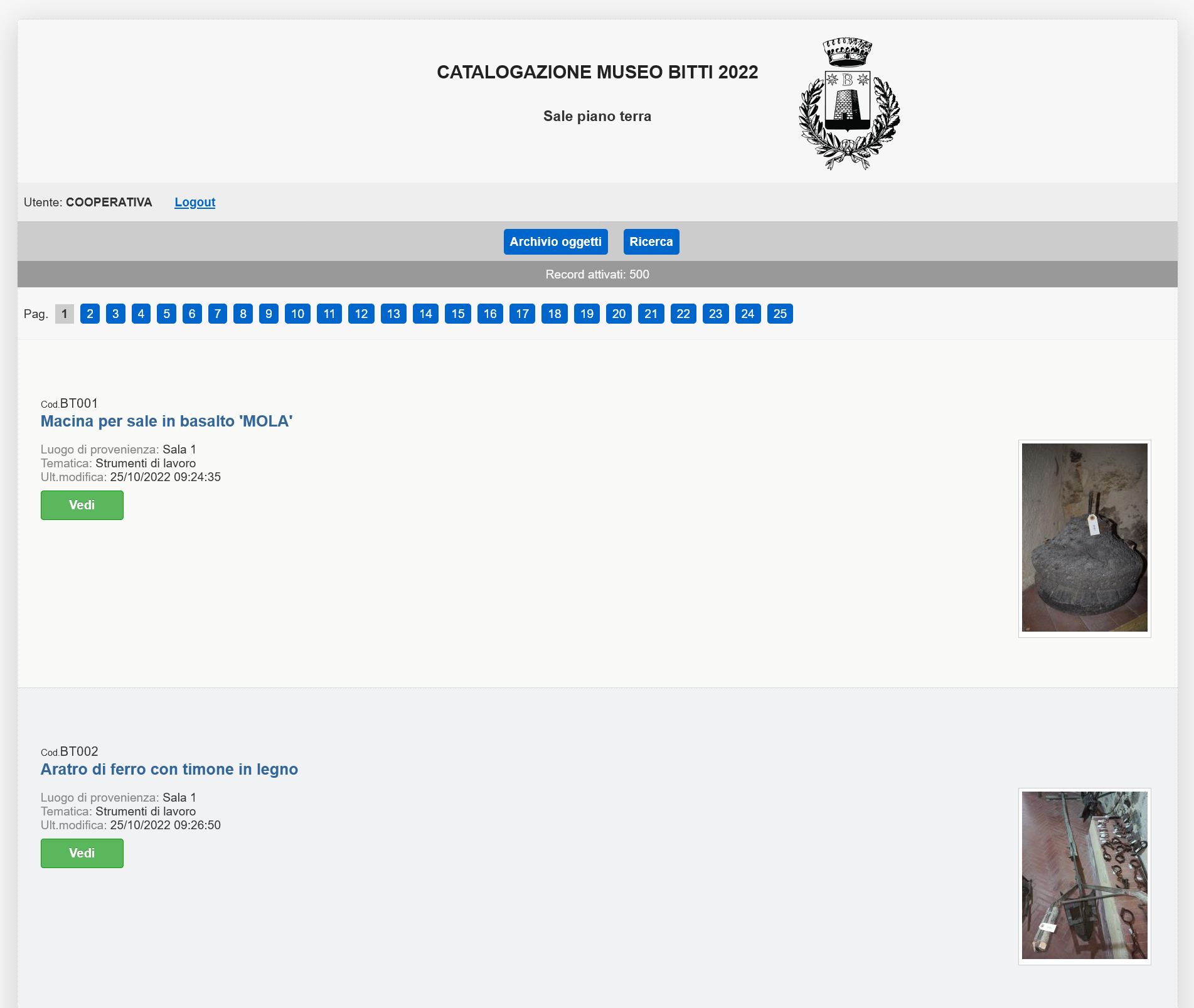Click the date 25/10/2022 09:26:50
Image resolution: width=1194 pixels, height=1008 pixels.
coord(166,825)
